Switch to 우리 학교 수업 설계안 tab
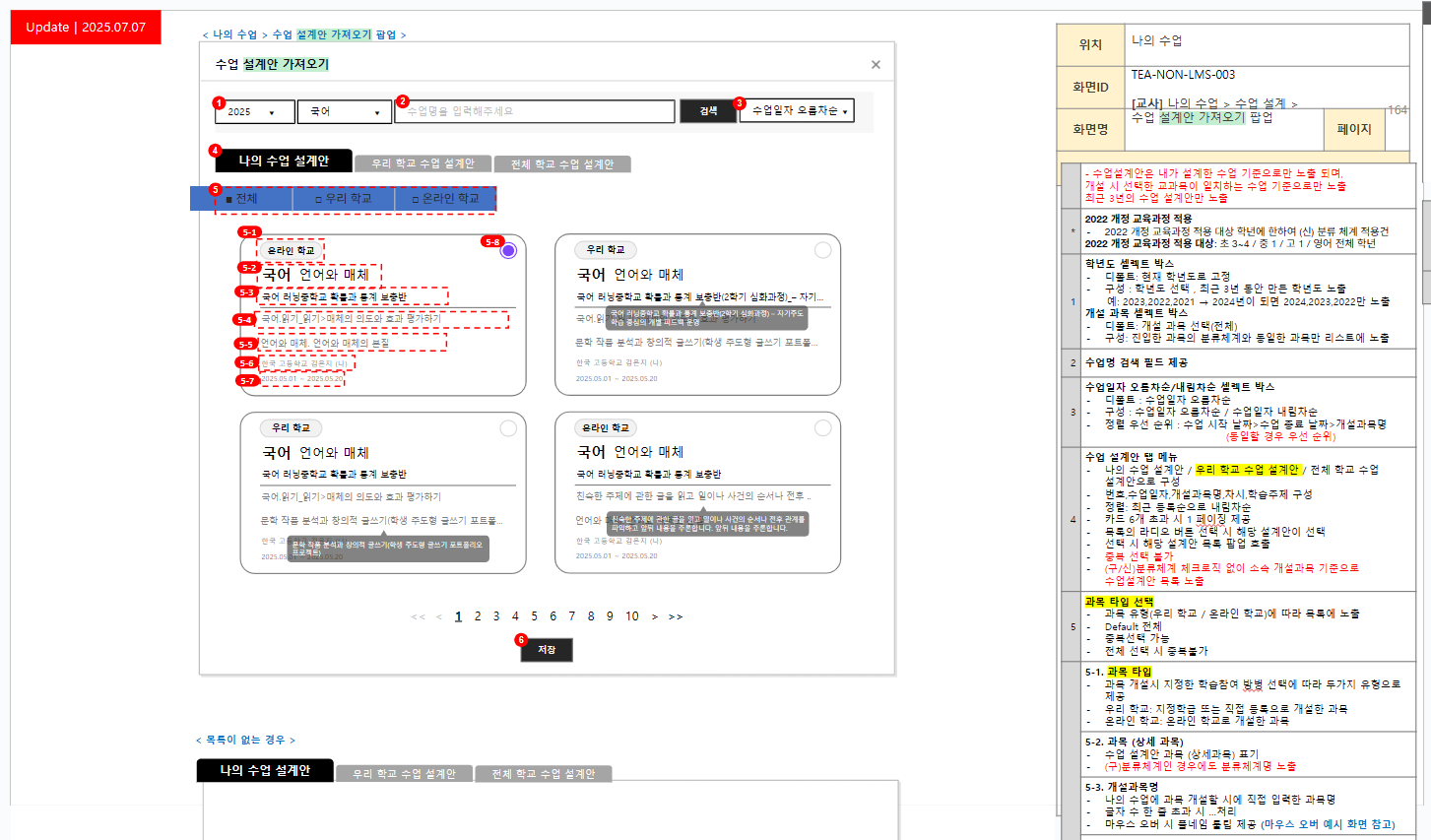1431x840 pixels. pos(423,163)
